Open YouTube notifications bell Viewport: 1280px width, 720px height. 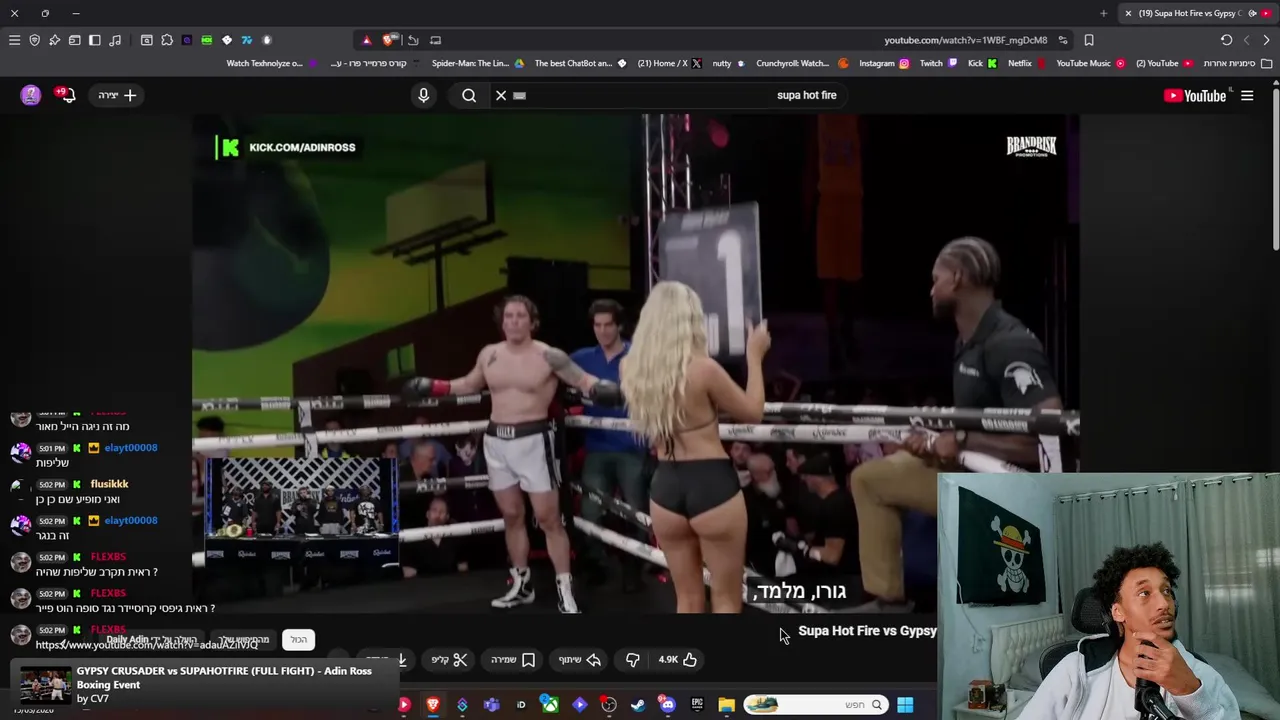[x=67, y=95]
